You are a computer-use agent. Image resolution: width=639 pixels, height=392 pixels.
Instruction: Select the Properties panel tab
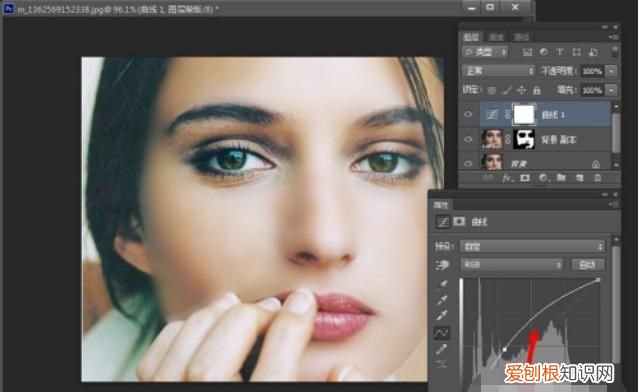coord(441,205)
